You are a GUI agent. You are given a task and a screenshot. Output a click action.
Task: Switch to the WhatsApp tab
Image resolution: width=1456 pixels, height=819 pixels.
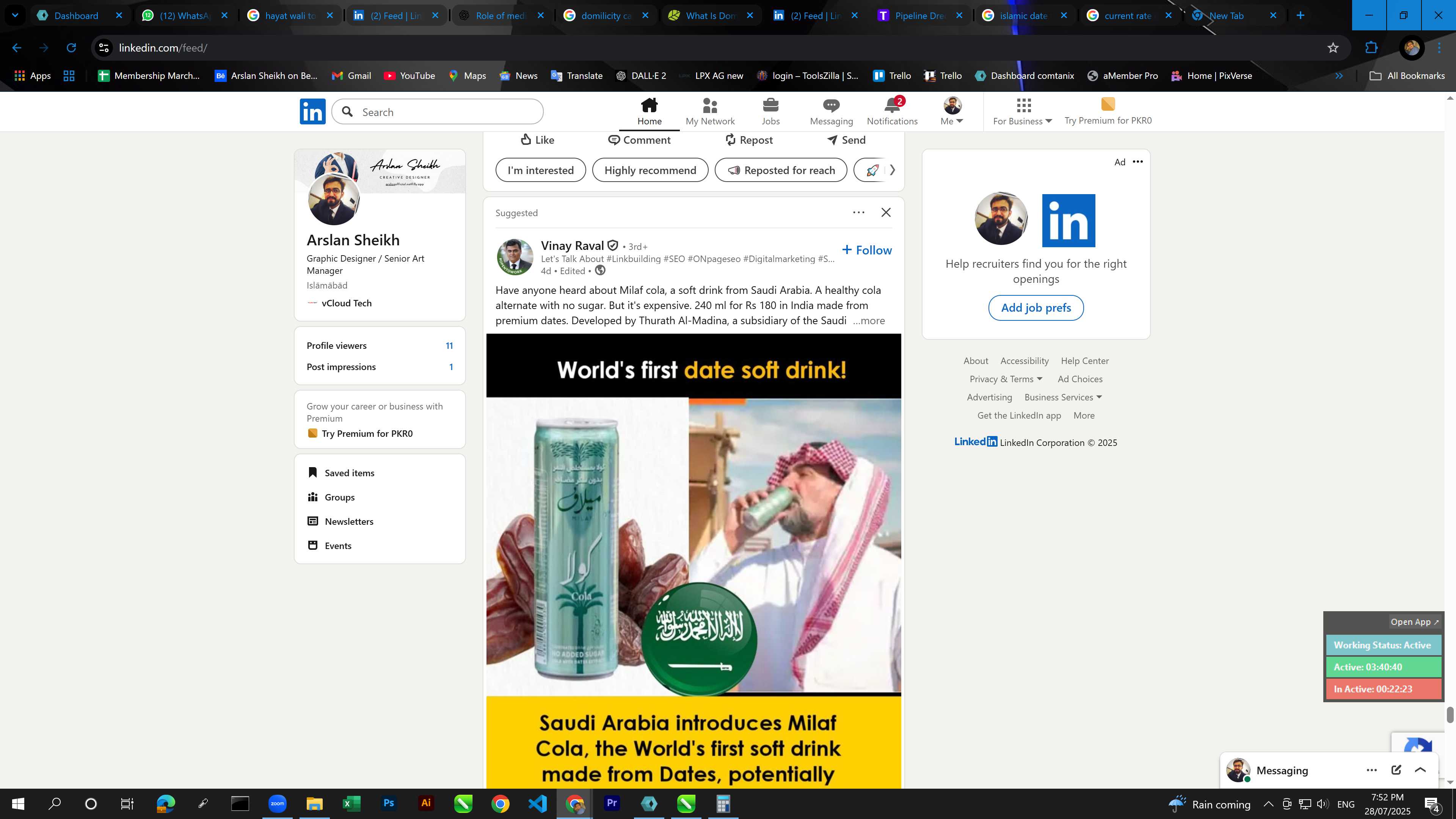click(x=184, y=16)
